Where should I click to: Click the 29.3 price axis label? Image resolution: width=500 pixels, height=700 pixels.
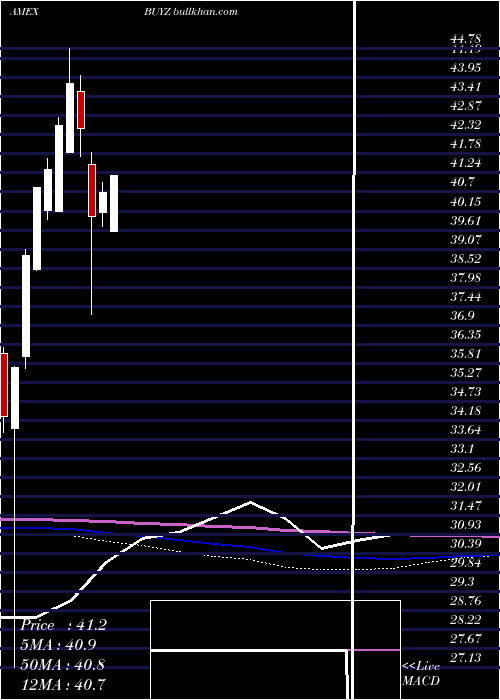pyautogui.click(x=462, y=582)
